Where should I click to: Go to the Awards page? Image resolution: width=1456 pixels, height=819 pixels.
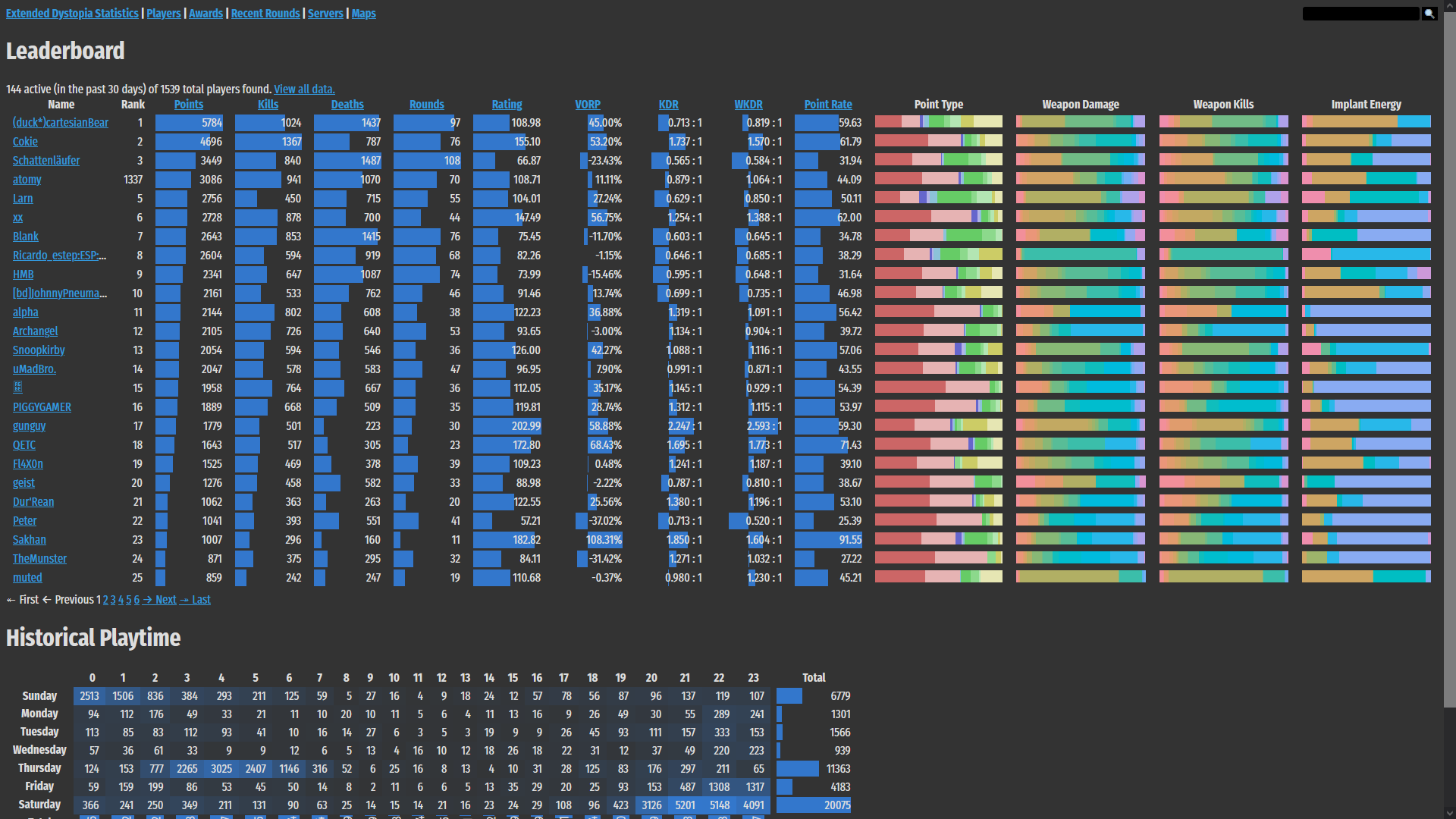click(206, 14)
